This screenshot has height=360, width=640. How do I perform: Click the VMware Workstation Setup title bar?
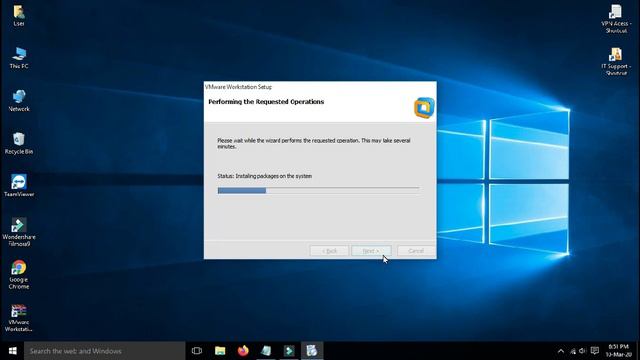click(x=320, y=87)
